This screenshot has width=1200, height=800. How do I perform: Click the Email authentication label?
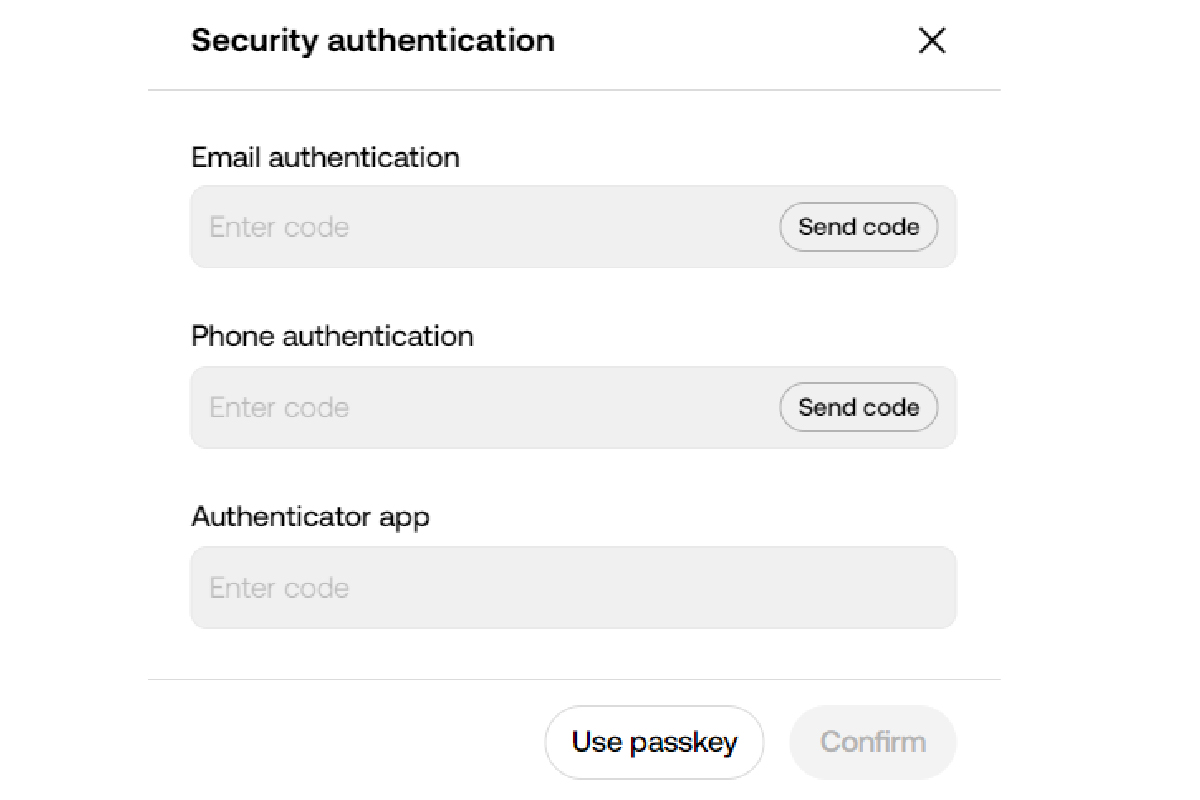click(325, 157)
